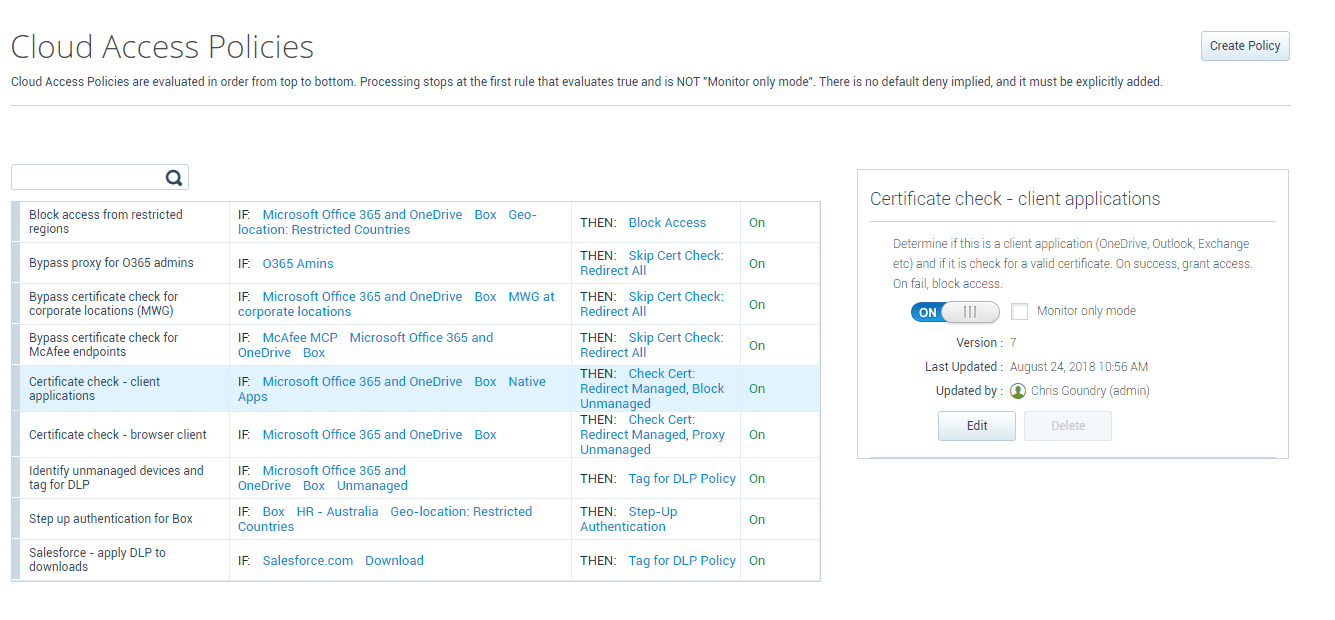This screenshot has height=620, width=1335.
Task: Click 'Check Cert: Redirect Managed, Block Unmanaged' link
Action: 652,389
